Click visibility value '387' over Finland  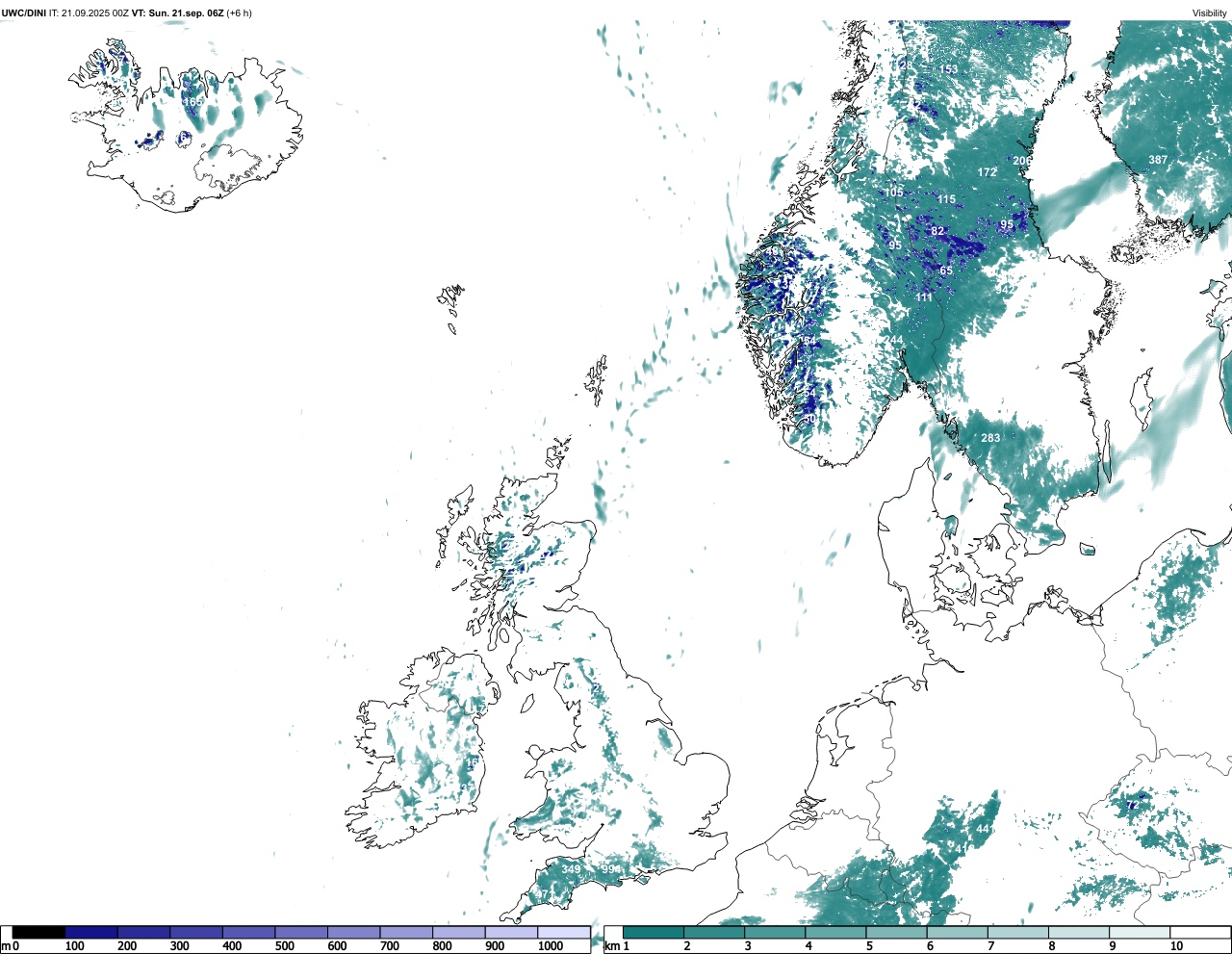tap(1158, 160)
